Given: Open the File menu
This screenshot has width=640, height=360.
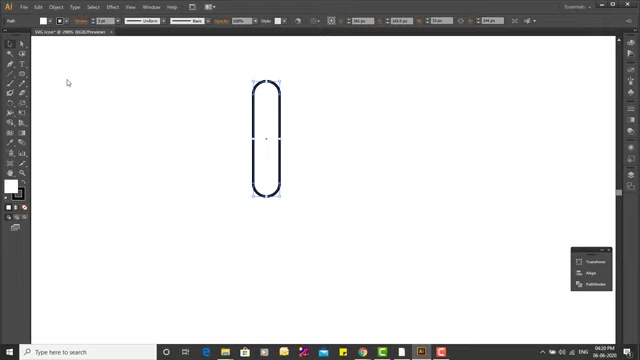Looking at the screenshot, I should pyautogui.click(x=24, y=7).
